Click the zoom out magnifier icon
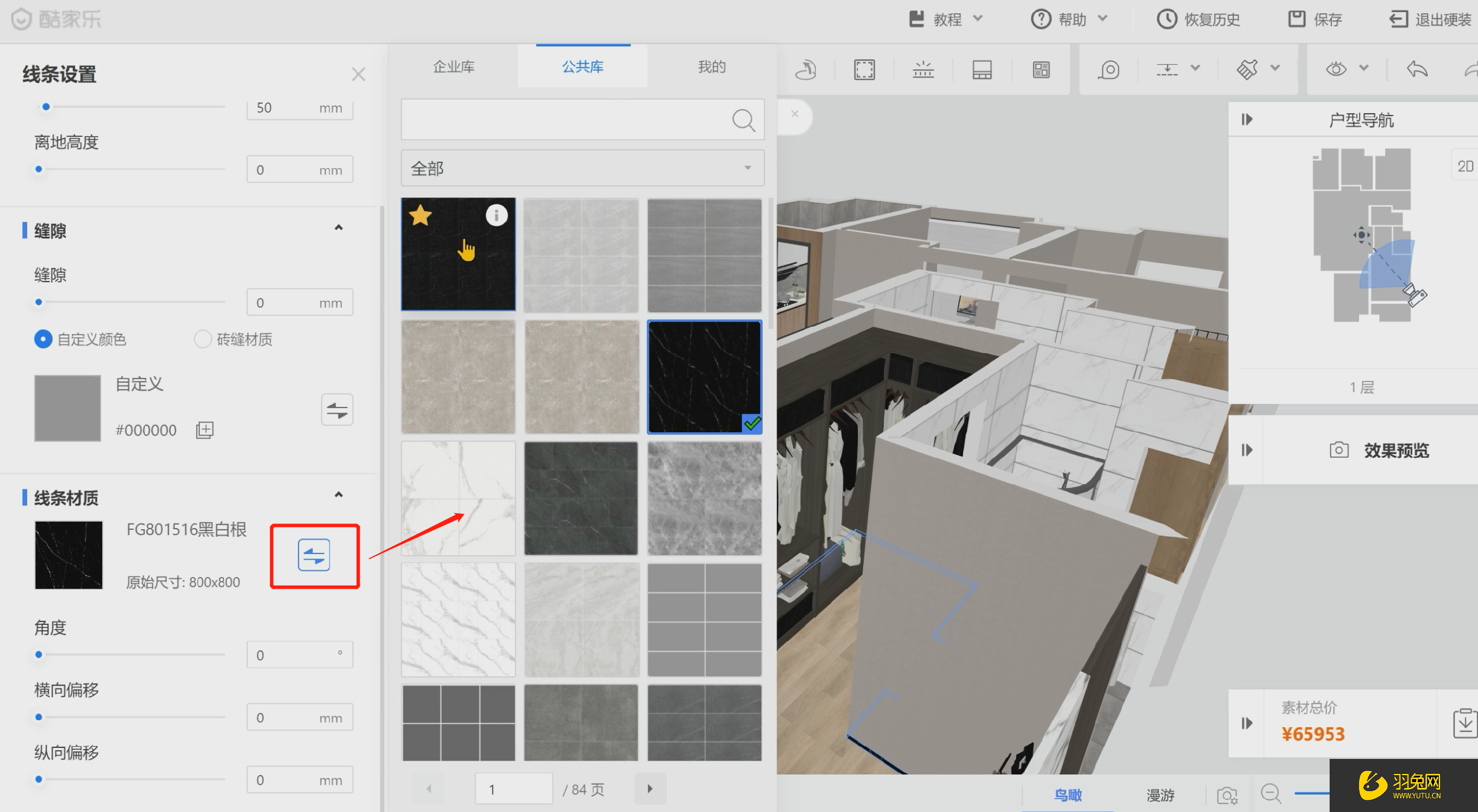1478x812 pixels. pyautogui.click(x=1271, y=794)
